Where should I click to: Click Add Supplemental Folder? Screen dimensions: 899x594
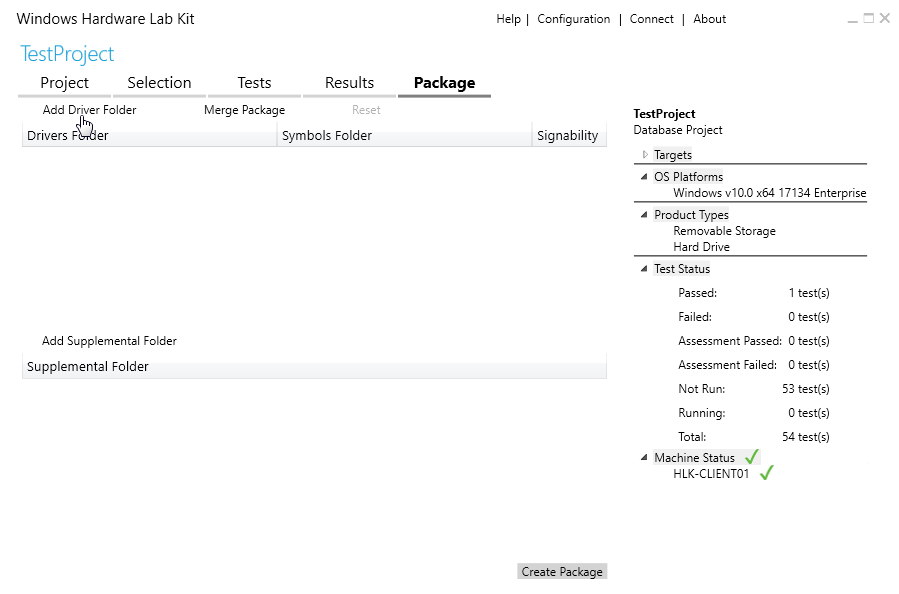point(109,341)
